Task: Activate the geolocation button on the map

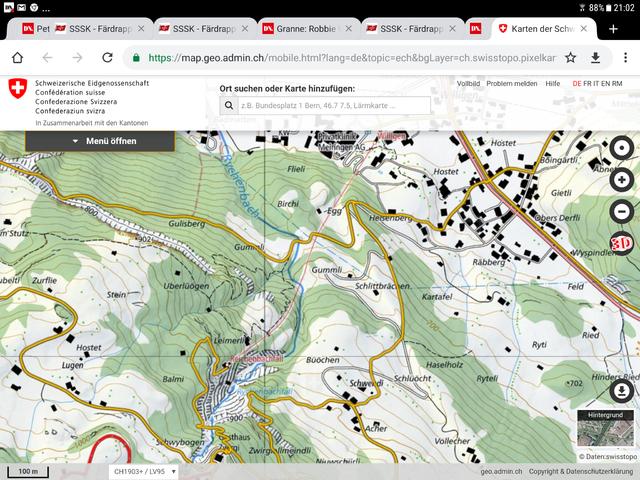Action: [x=621, y=148]
